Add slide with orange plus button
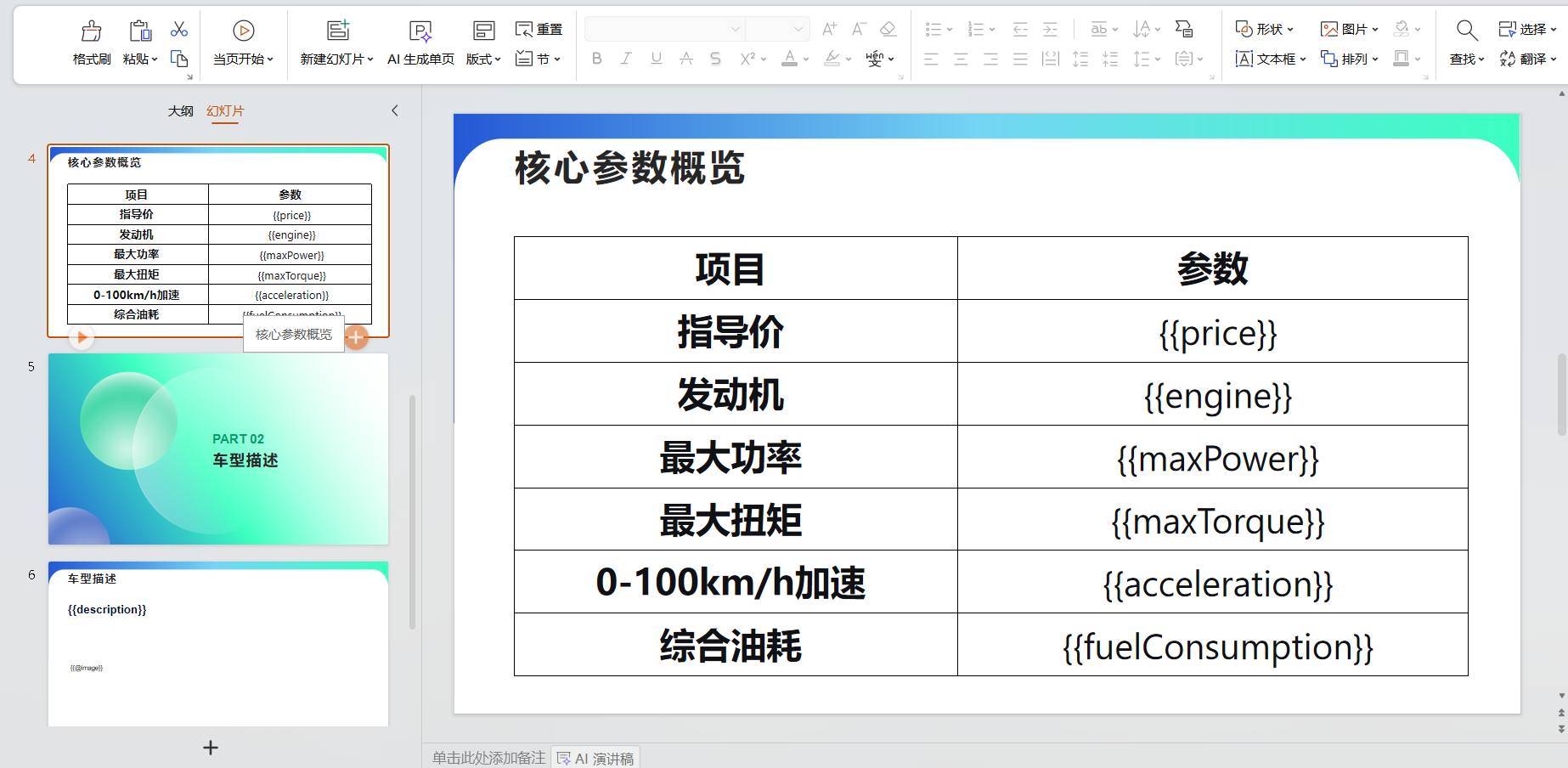This screenshot has width=1568, height=768. tap(357, 337)
